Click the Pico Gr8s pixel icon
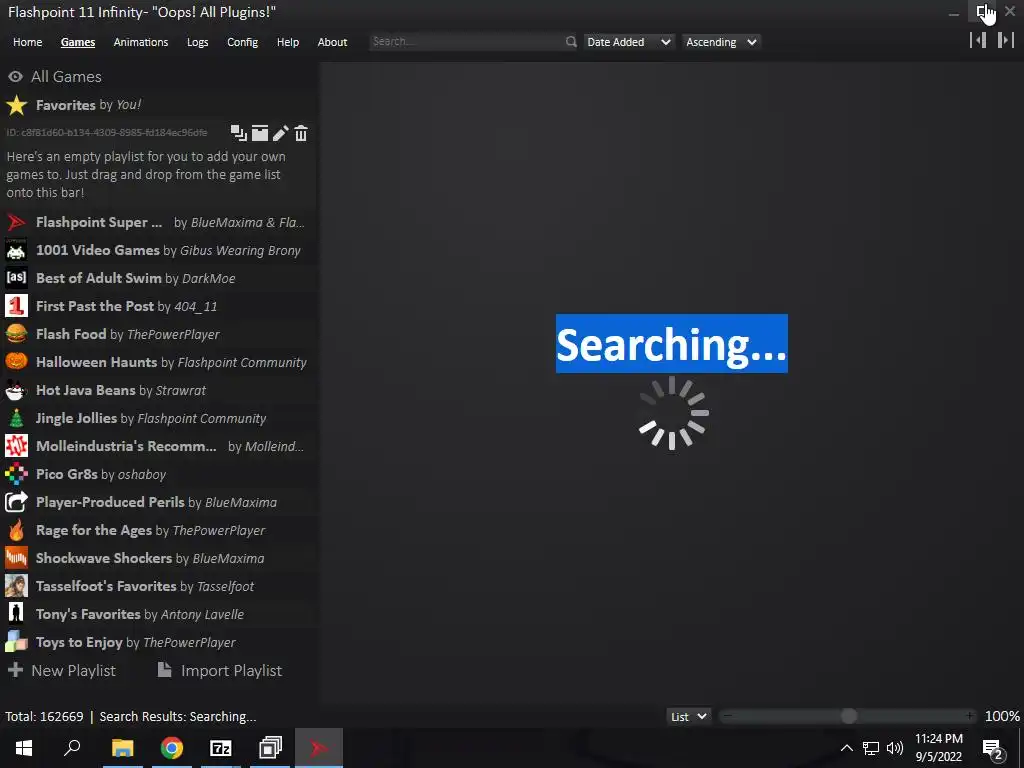1024x768 pixels. tap(16, 474)
